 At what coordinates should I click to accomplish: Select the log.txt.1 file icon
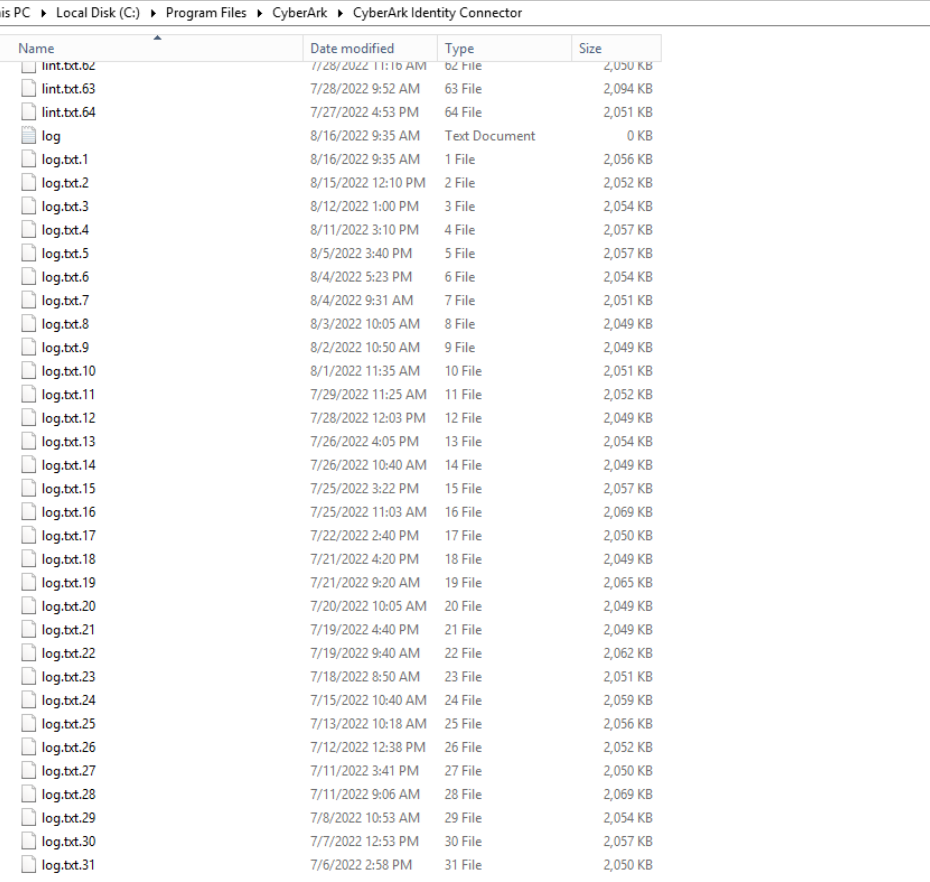pos(29,159)
